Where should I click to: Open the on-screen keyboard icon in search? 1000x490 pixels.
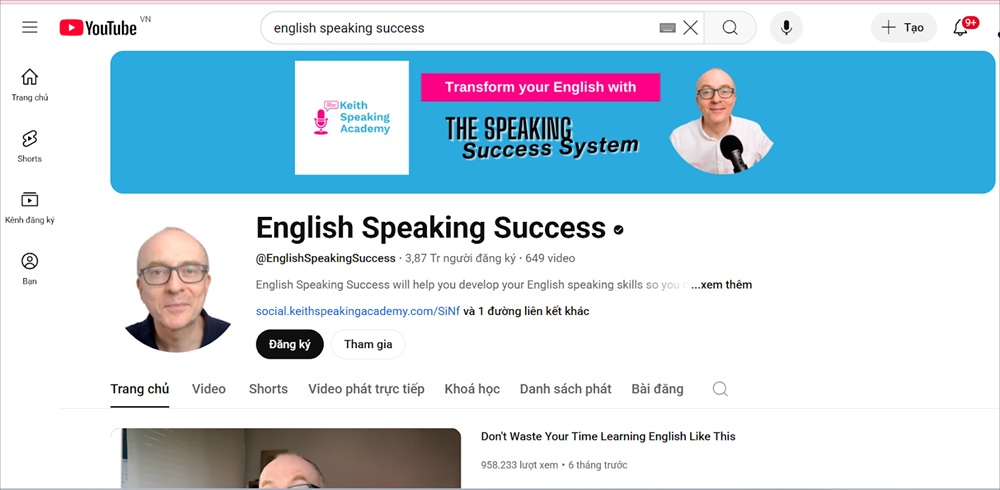coord(667,27)
